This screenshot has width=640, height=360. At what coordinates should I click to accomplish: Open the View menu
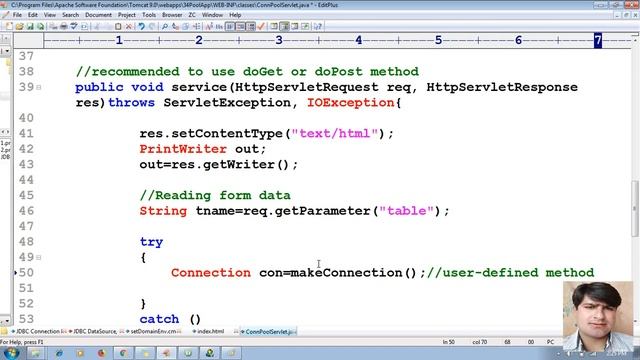49,15
